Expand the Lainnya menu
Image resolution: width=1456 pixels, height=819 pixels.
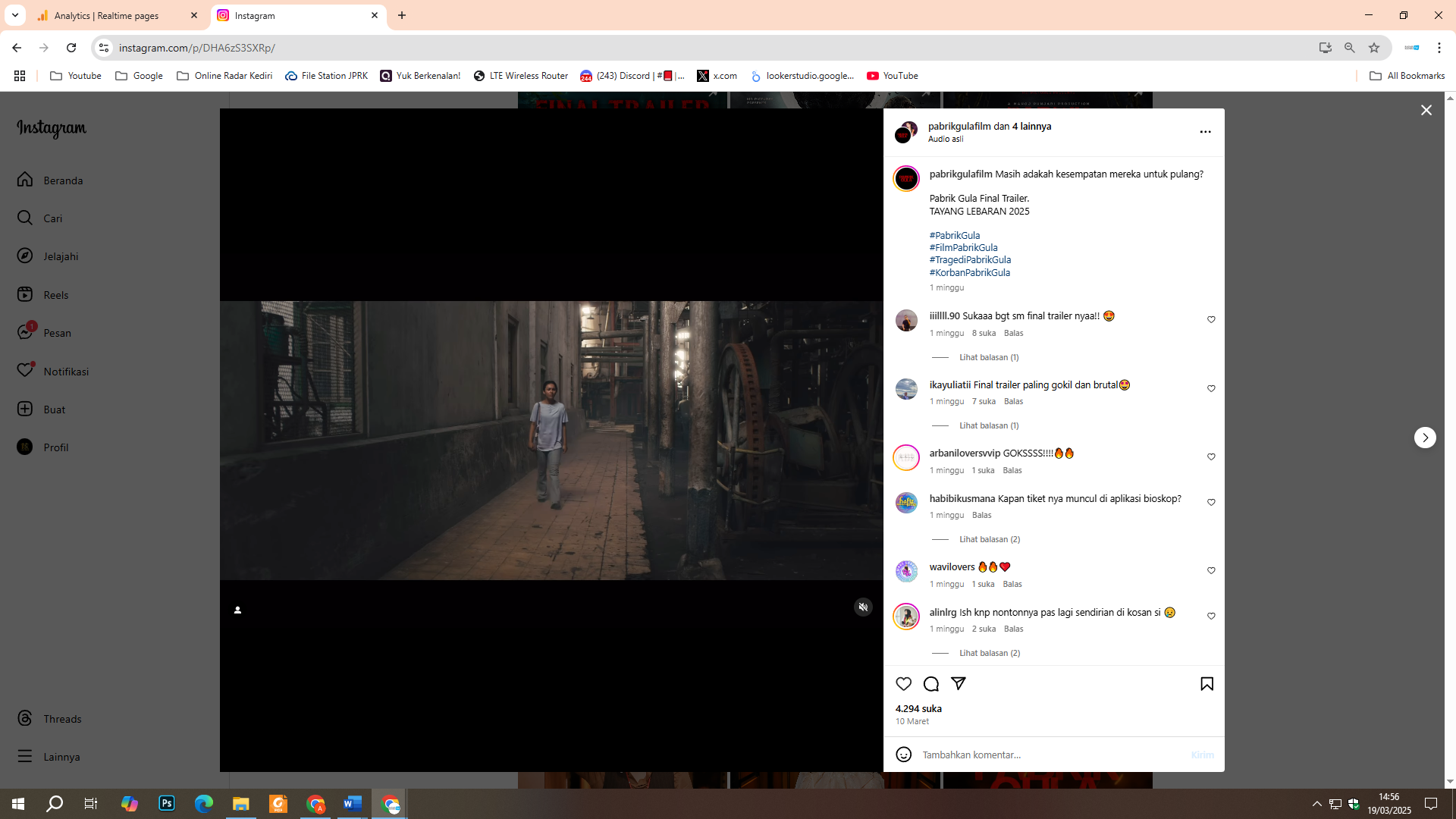(49, 756)
